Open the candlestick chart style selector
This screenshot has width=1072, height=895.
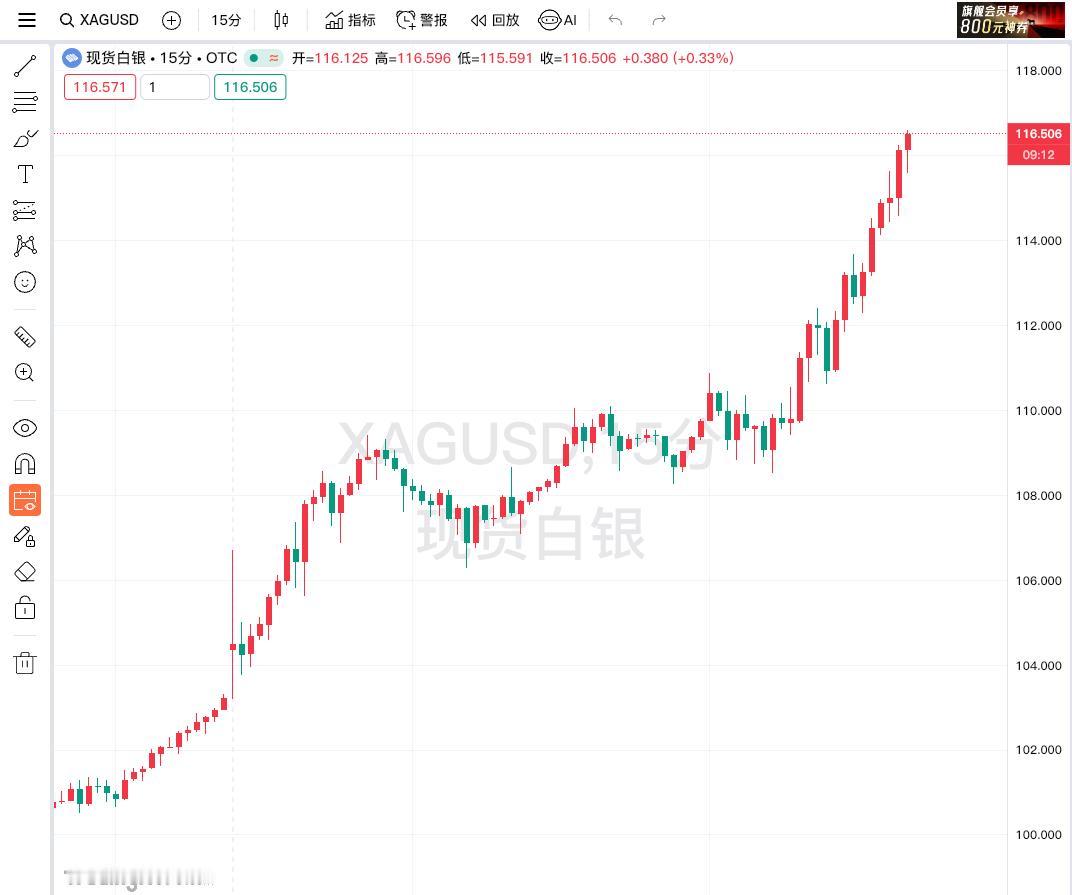coord(281,21)
